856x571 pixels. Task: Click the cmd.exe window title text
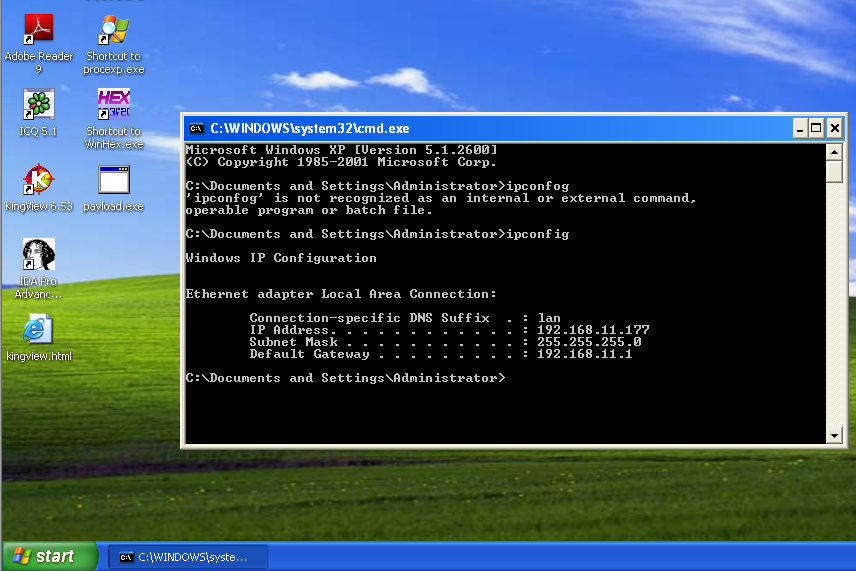coord(310,128)
